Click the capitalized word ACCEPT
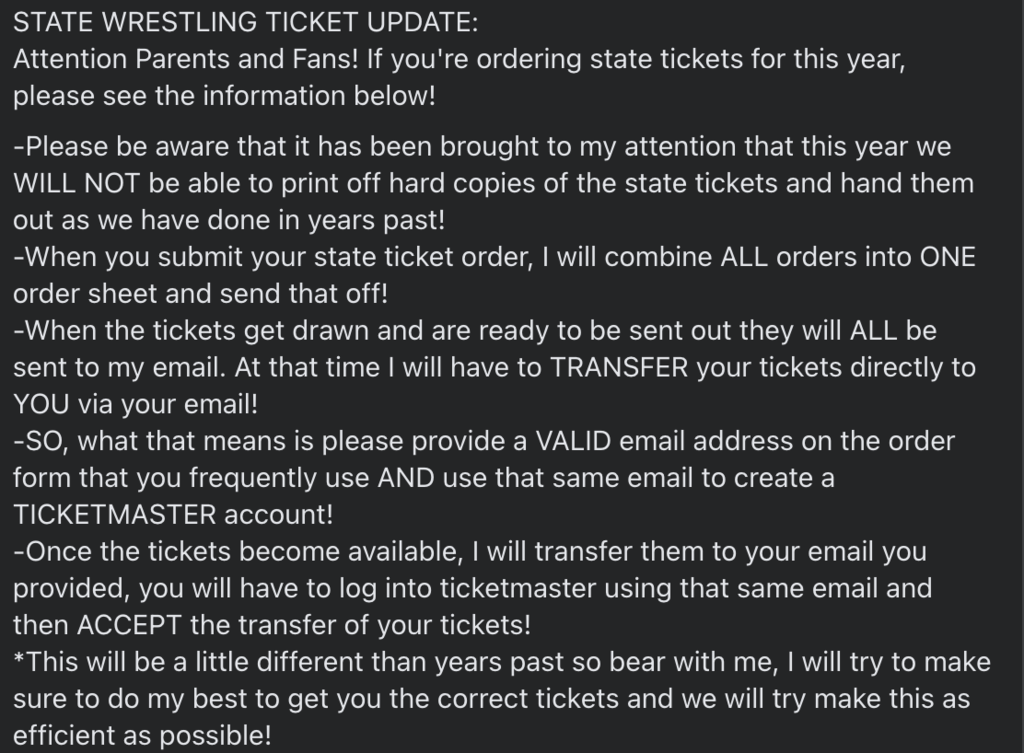The image size is (1024, 753). [x=129, y=626]
